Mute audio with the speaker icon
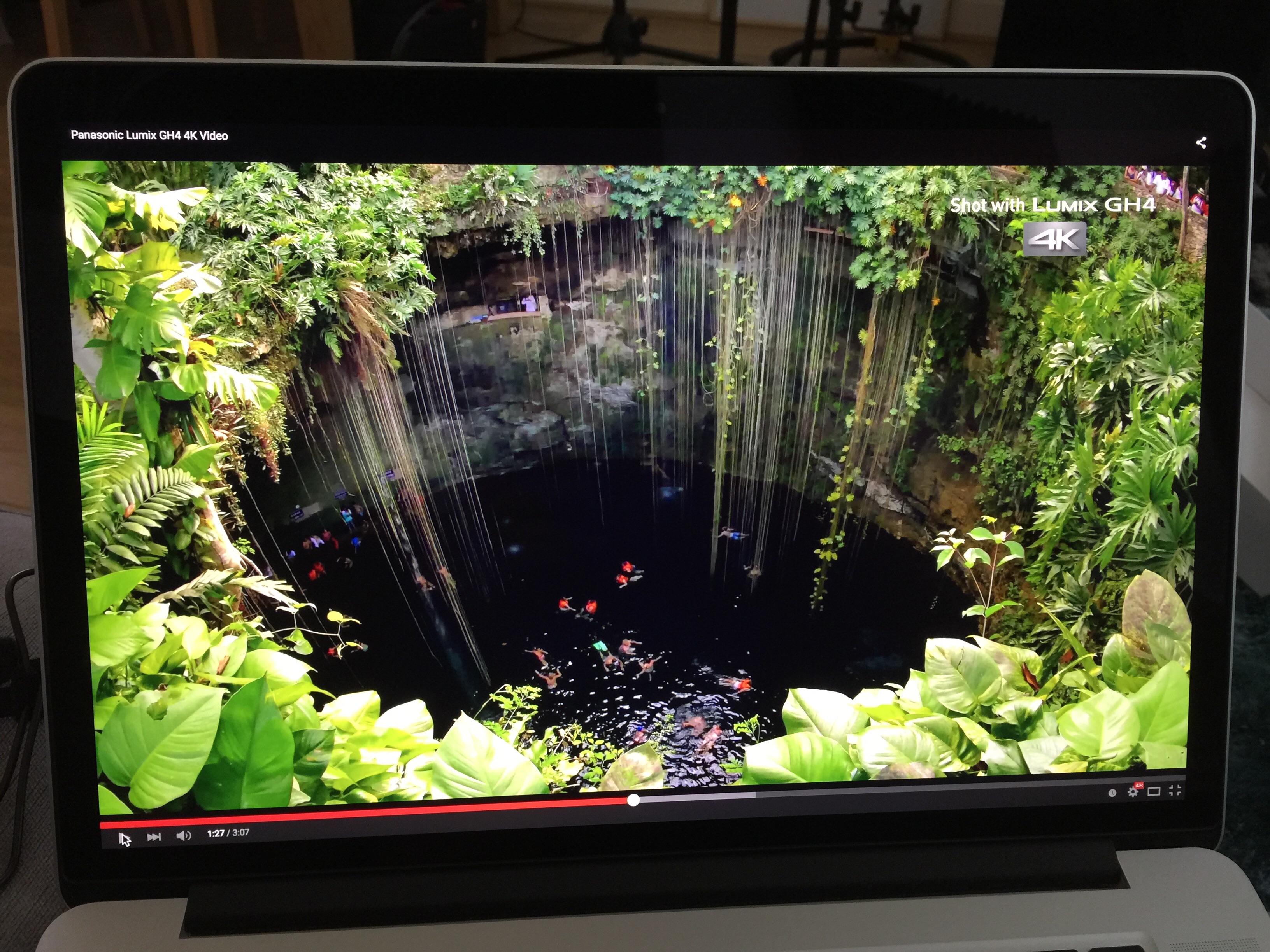The height and width of the screenshot is (952, 1270). point(184,835)
